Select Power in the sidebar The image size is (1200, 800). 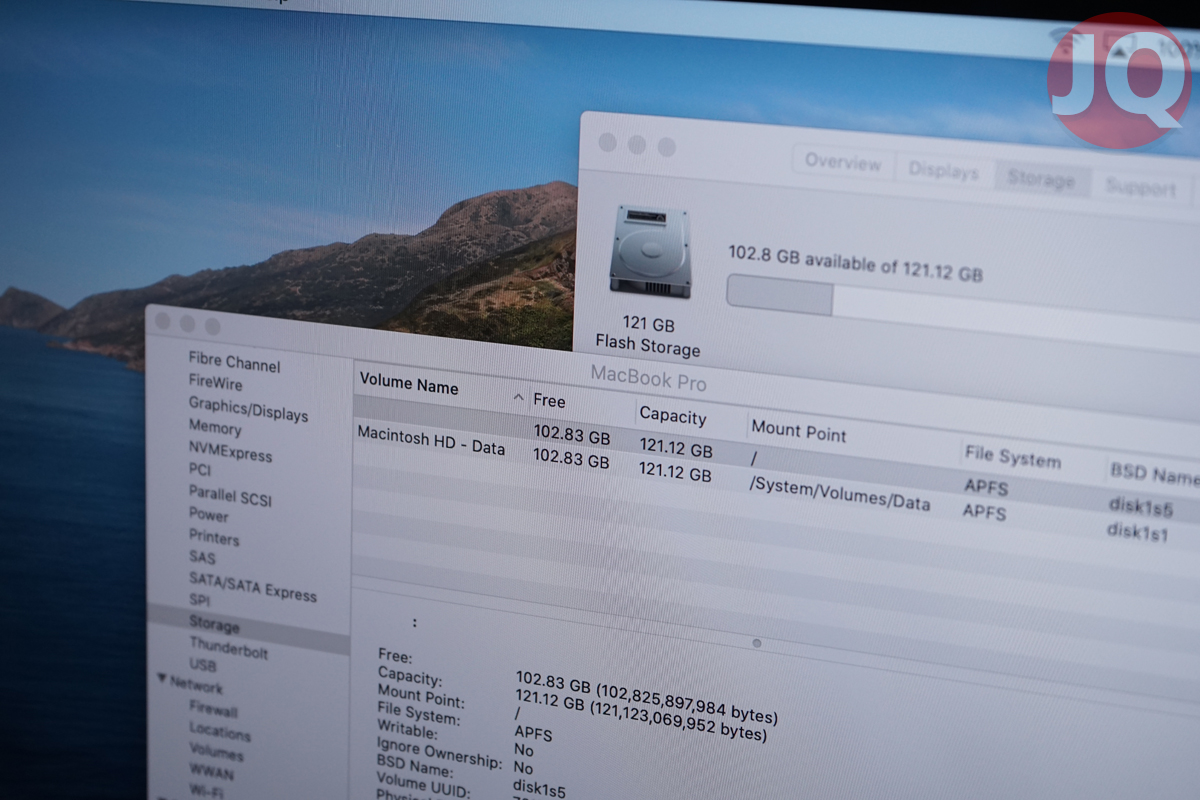click(208, 514)
